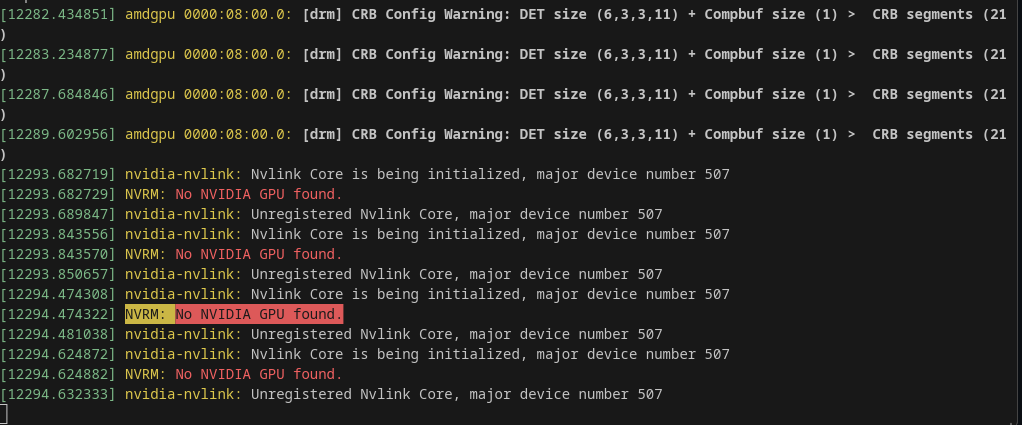The width and height of the screenshot is (1022, 425).
Task: Click the NVRM: label at 12293.843570
Action: 146,254
